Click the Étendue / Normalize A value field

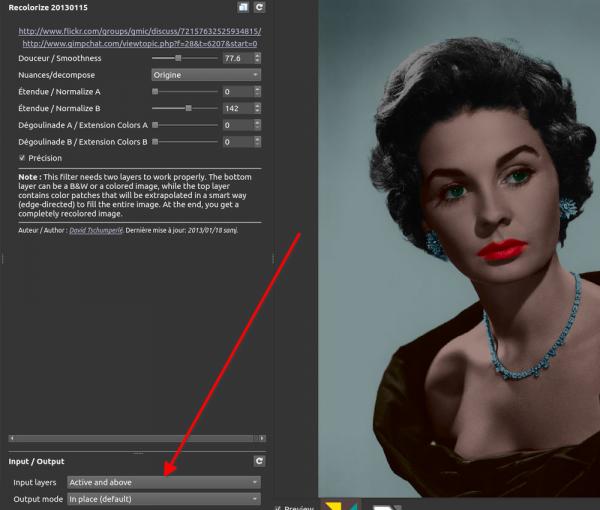click(x=238, y=91)
